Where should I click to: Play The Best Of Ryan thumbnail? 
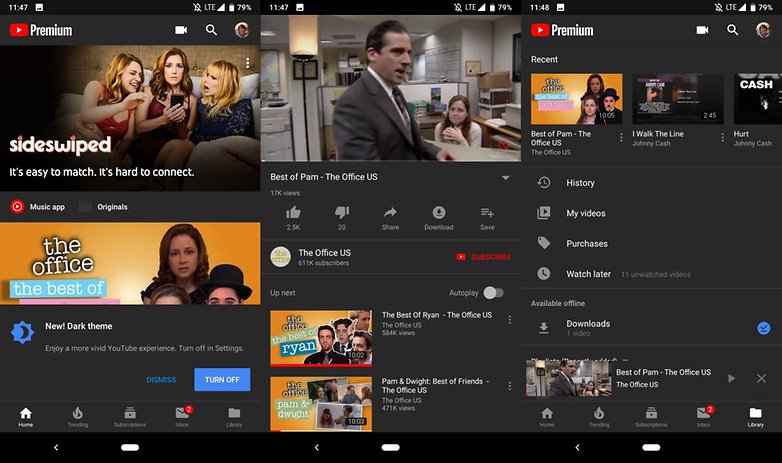click(x=321, y=338)
